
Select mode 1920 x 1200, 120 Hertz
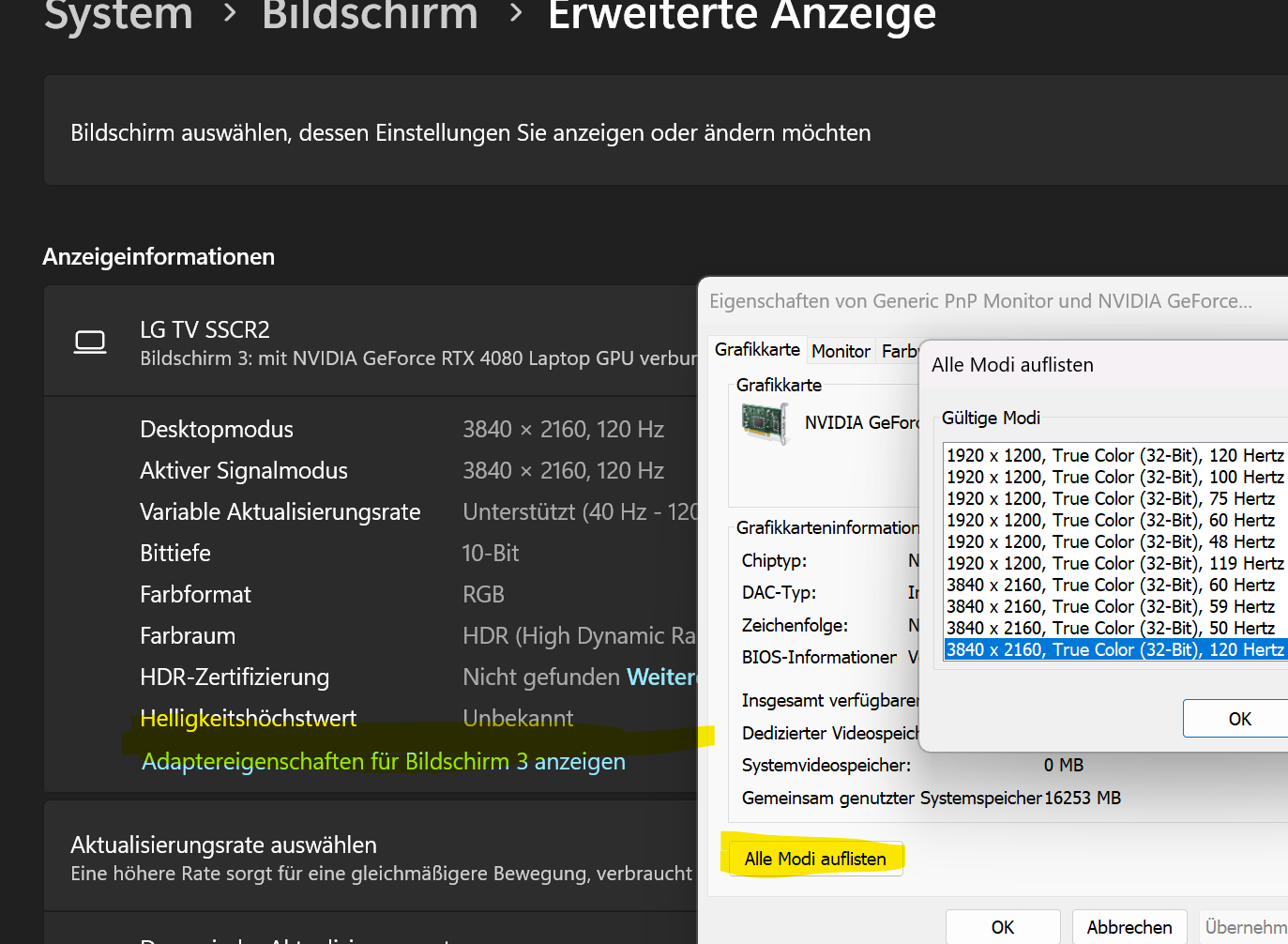point(1115,455)
